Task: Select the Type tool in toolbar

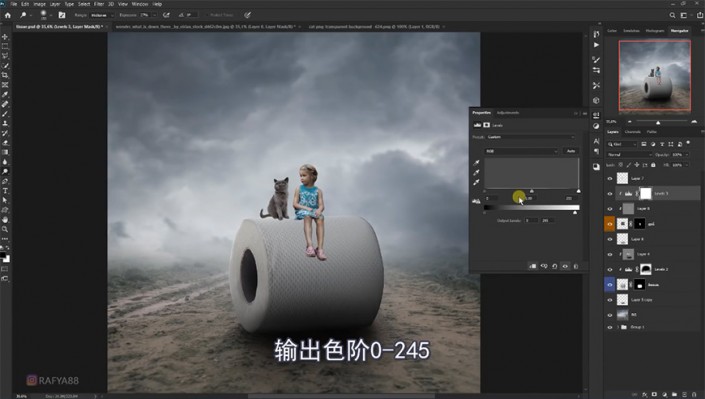Action: pyautogui.click(x=5, y=191)
